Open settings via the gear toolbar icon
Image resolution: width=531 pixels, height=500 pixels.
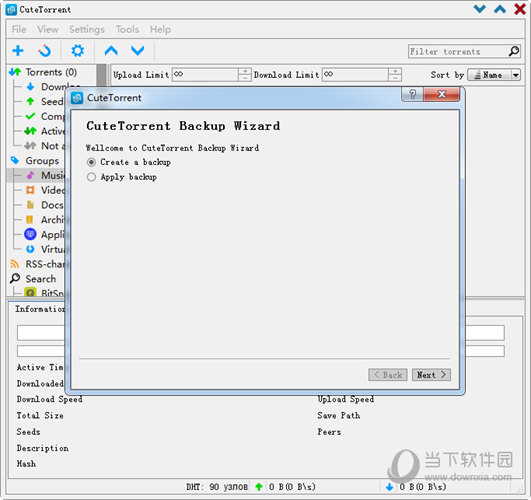(x=78, y=51)
